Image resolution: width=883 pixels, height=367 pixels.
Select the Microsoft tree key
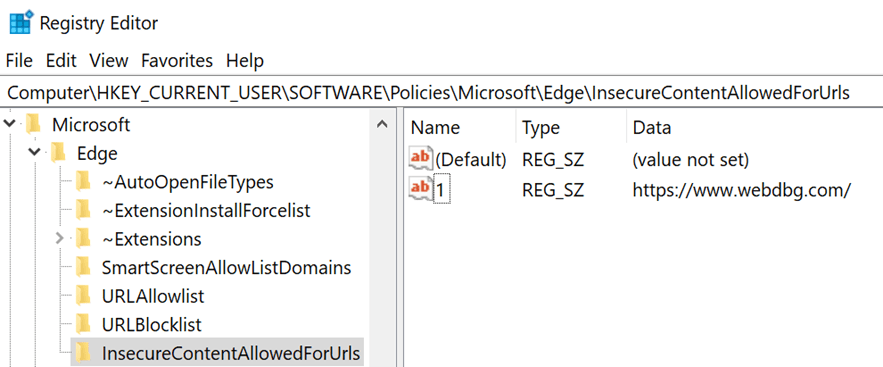91,125
